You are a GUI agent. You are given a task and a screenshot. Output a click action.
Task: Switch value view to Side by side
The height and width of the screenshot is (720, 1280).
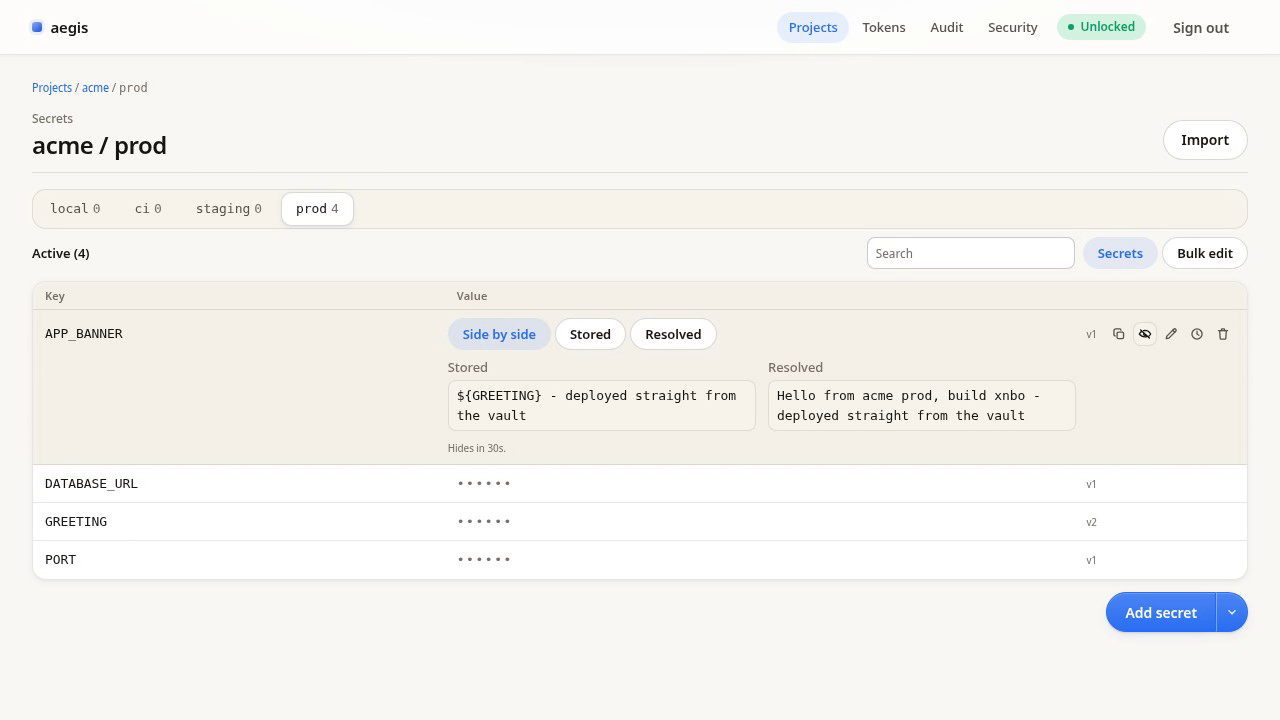click(499, 334)
